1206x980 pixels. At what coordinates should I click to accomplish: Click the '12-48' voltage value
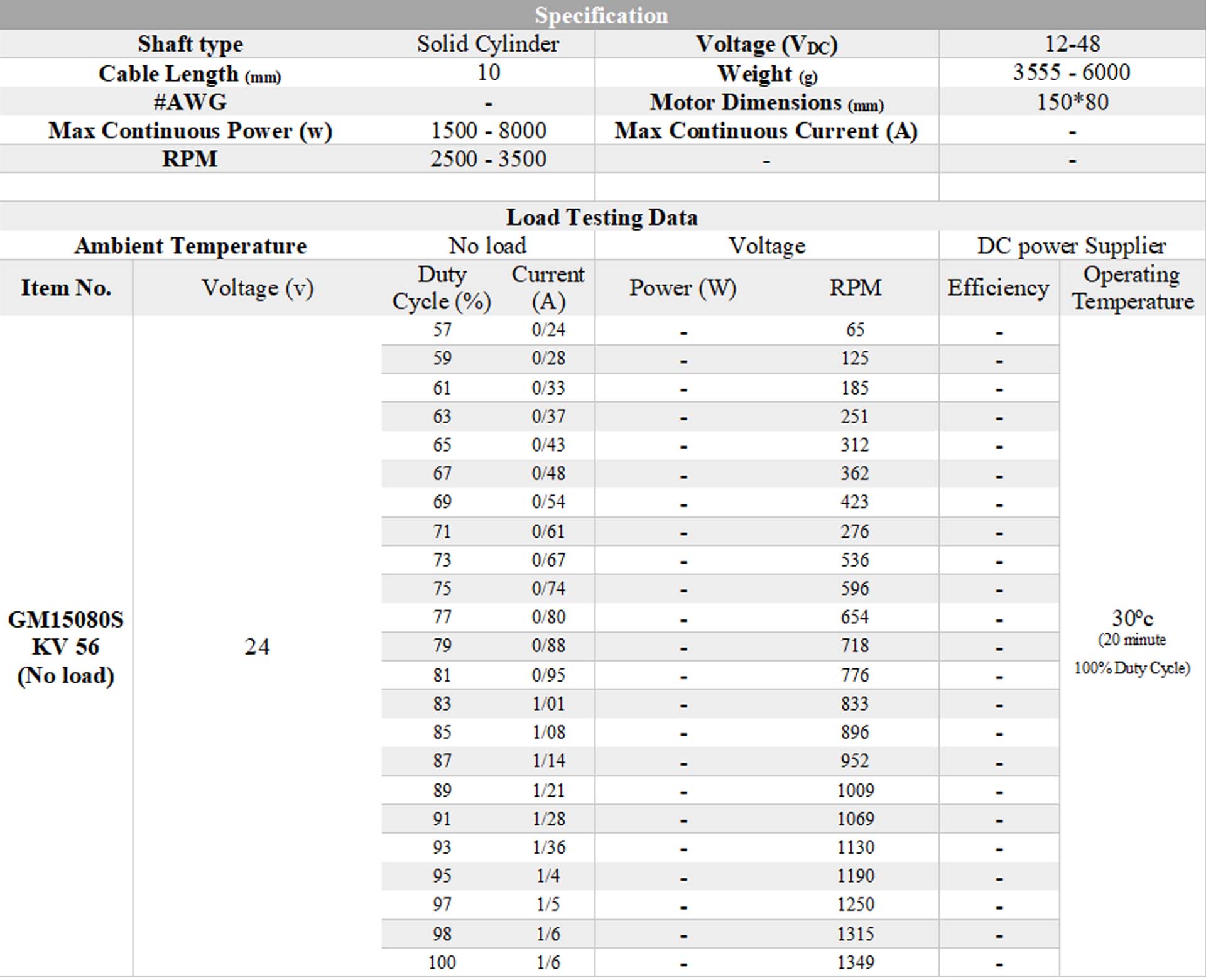click(1072, 43)
